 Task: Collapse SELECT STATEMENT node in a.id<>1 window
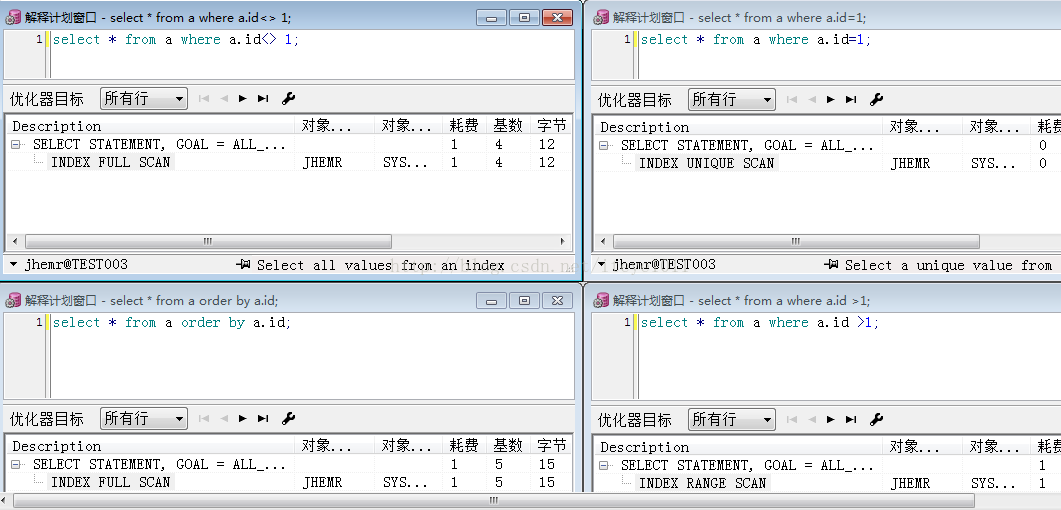point(17,144)
